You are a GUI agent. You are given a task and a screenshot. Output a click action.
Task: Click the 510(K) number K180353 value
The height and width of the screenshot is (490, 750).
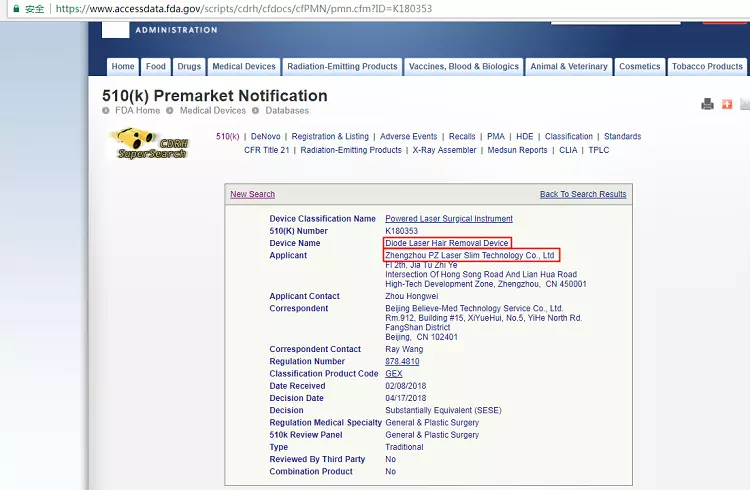(401, 231)
